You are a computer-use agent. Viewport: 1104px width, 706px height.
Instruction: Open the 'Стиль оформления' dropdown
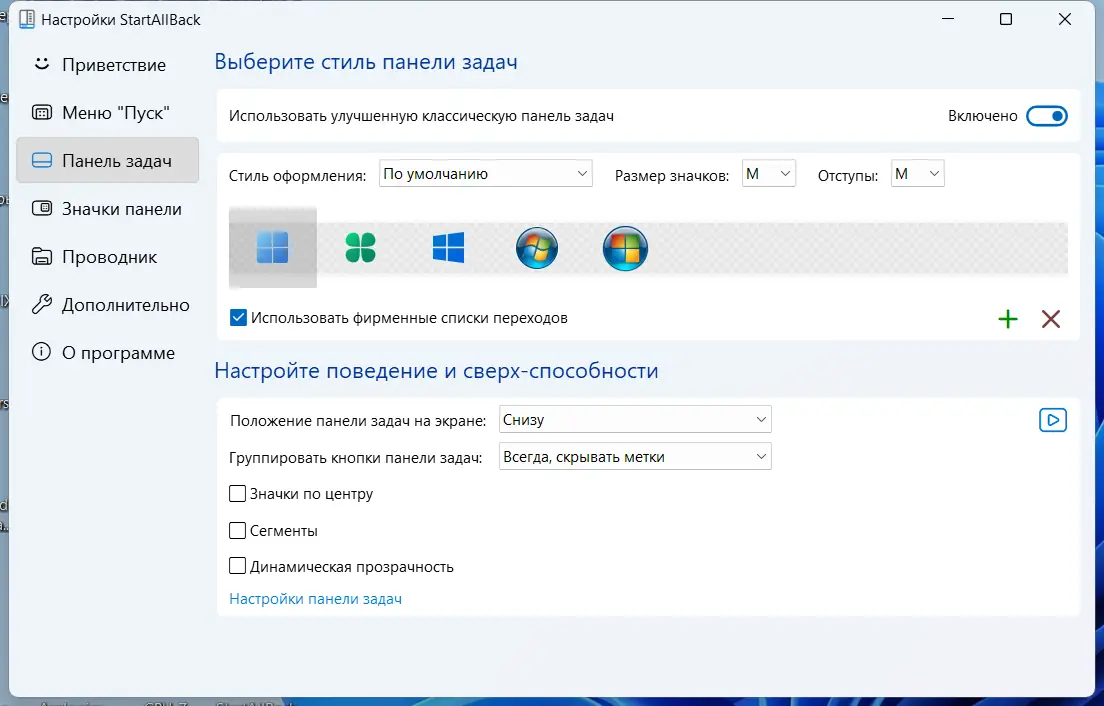(x=484, y=173)
